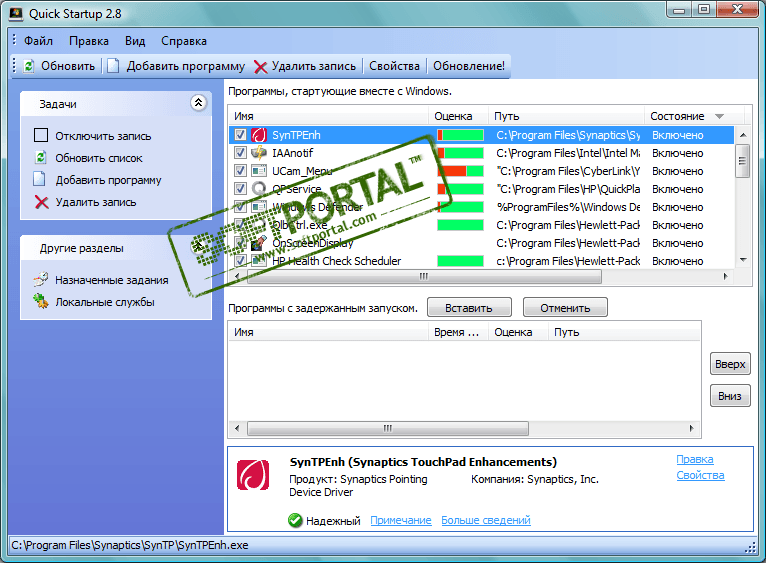Uncheck the IAAnotif startup entry
Image resolution: width=766 pixels, height=563 pixels.
[x=240, y=152]
